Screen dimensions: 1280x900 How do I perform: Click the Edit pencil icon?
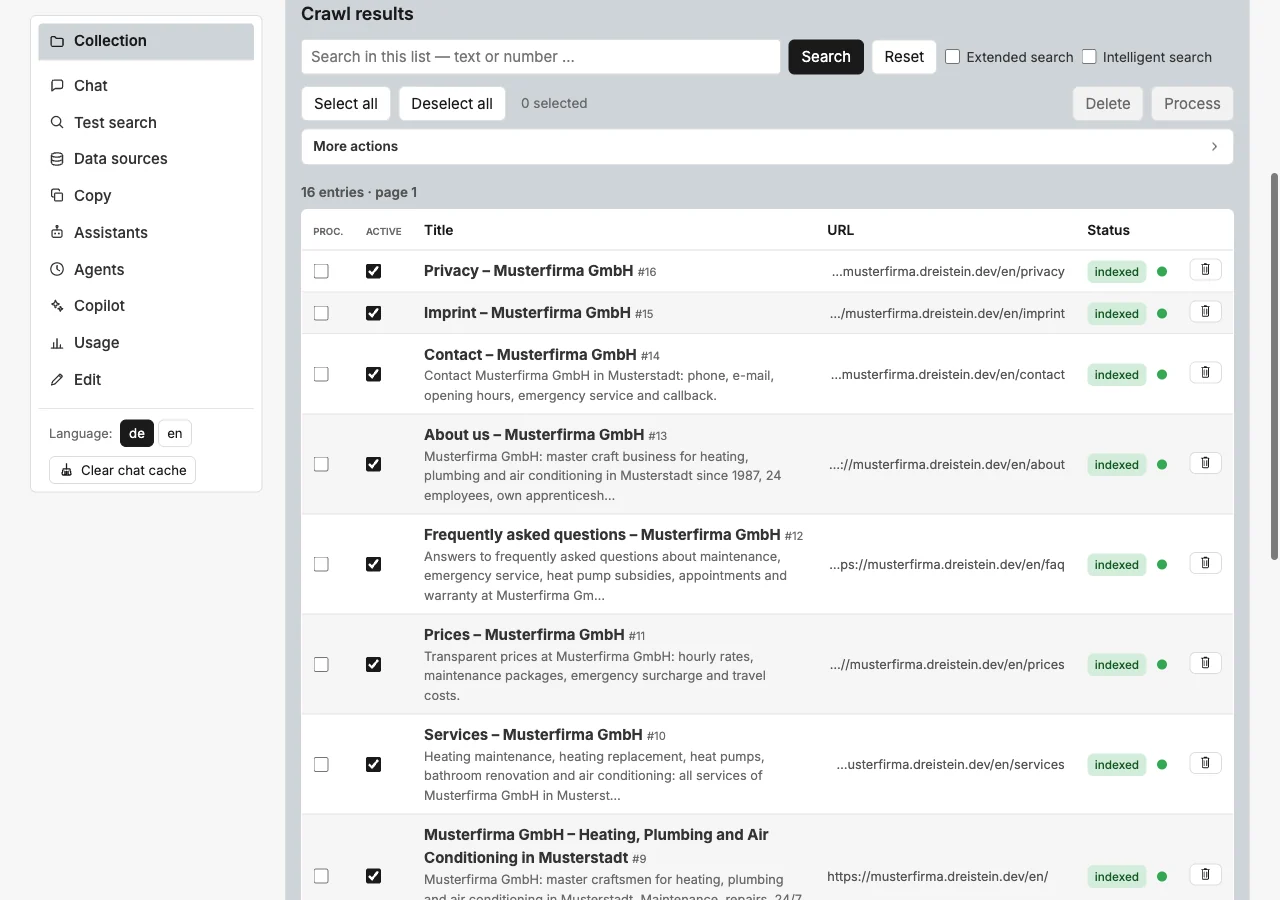click(x=57, y=380)
